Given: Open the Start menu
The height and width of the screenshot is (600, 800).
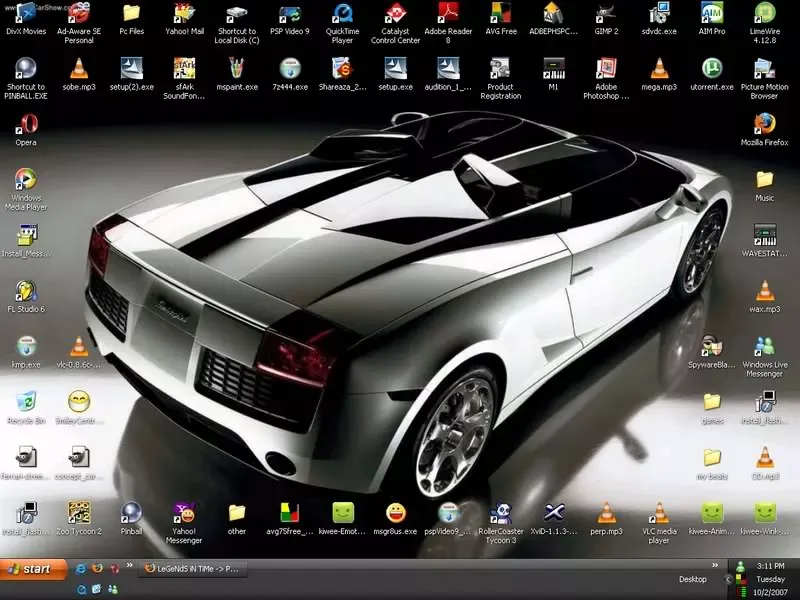Looking at the screenshot, I should click(34, 569).
